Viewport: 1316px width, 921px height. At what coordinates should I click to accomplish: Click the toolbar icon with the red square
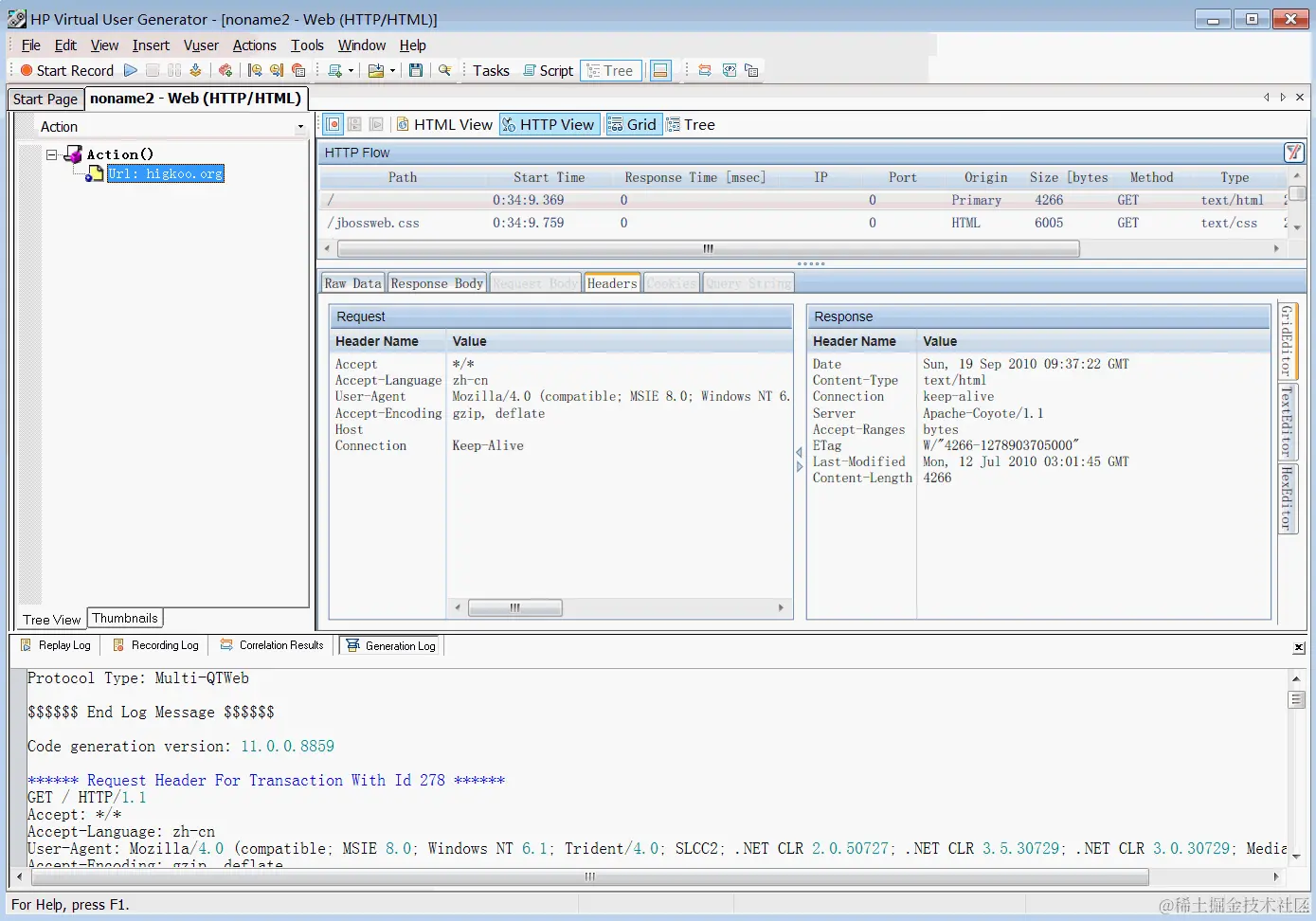[298, 70]
